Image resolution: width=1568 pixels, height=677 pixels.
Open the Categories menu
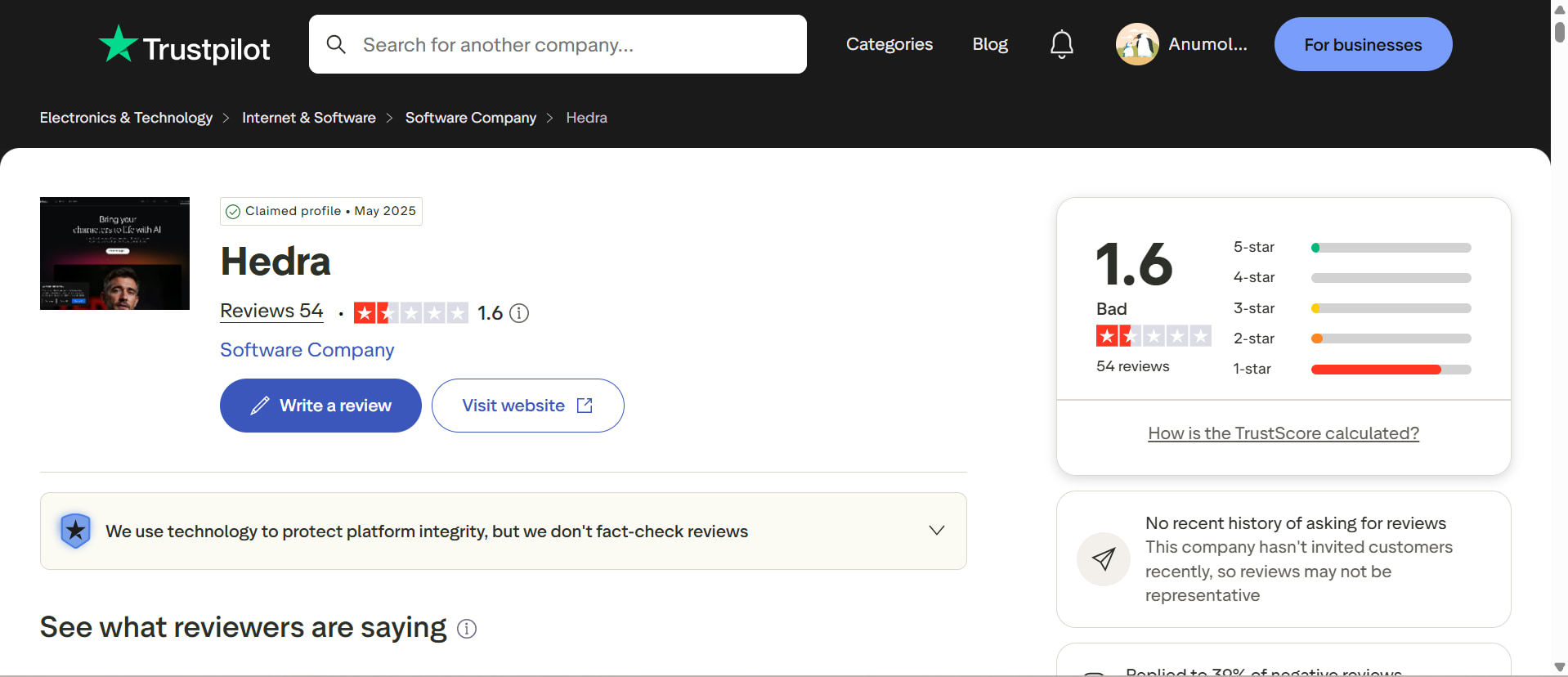point(889,44)
